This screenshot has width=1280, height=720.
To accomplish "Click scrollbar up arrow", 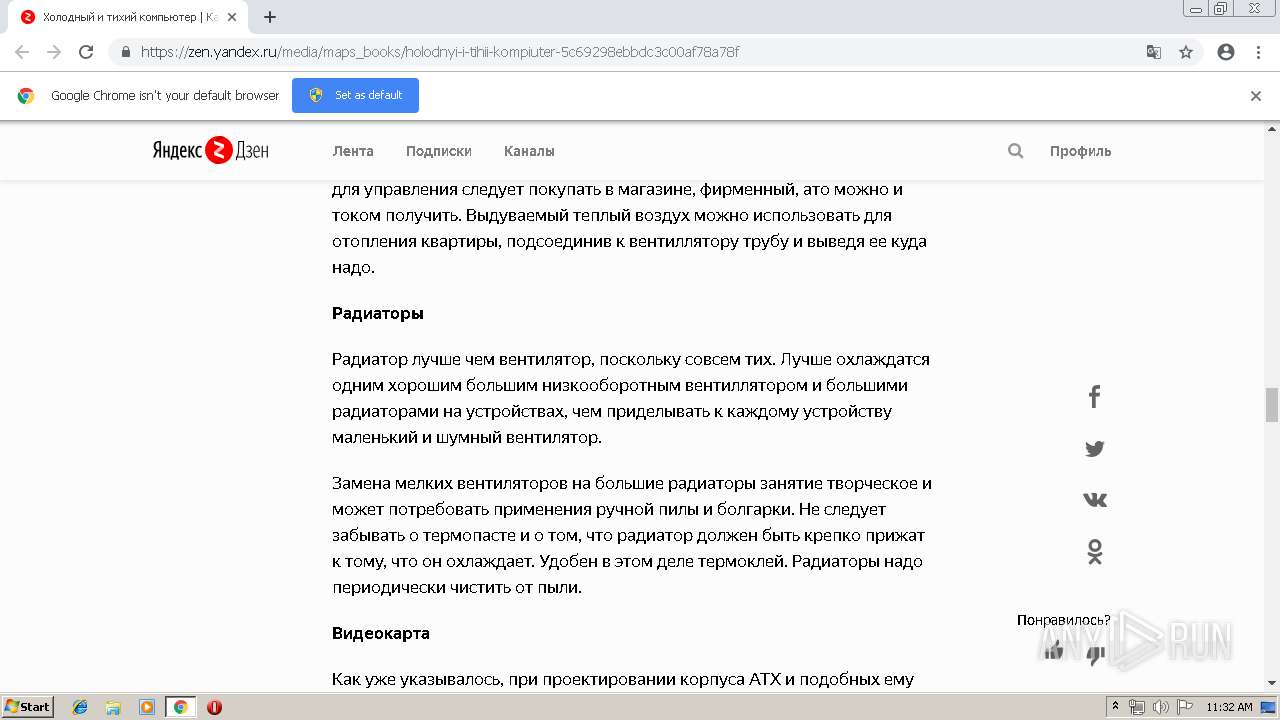I will pyautogui.click(x=1272, y=128).
